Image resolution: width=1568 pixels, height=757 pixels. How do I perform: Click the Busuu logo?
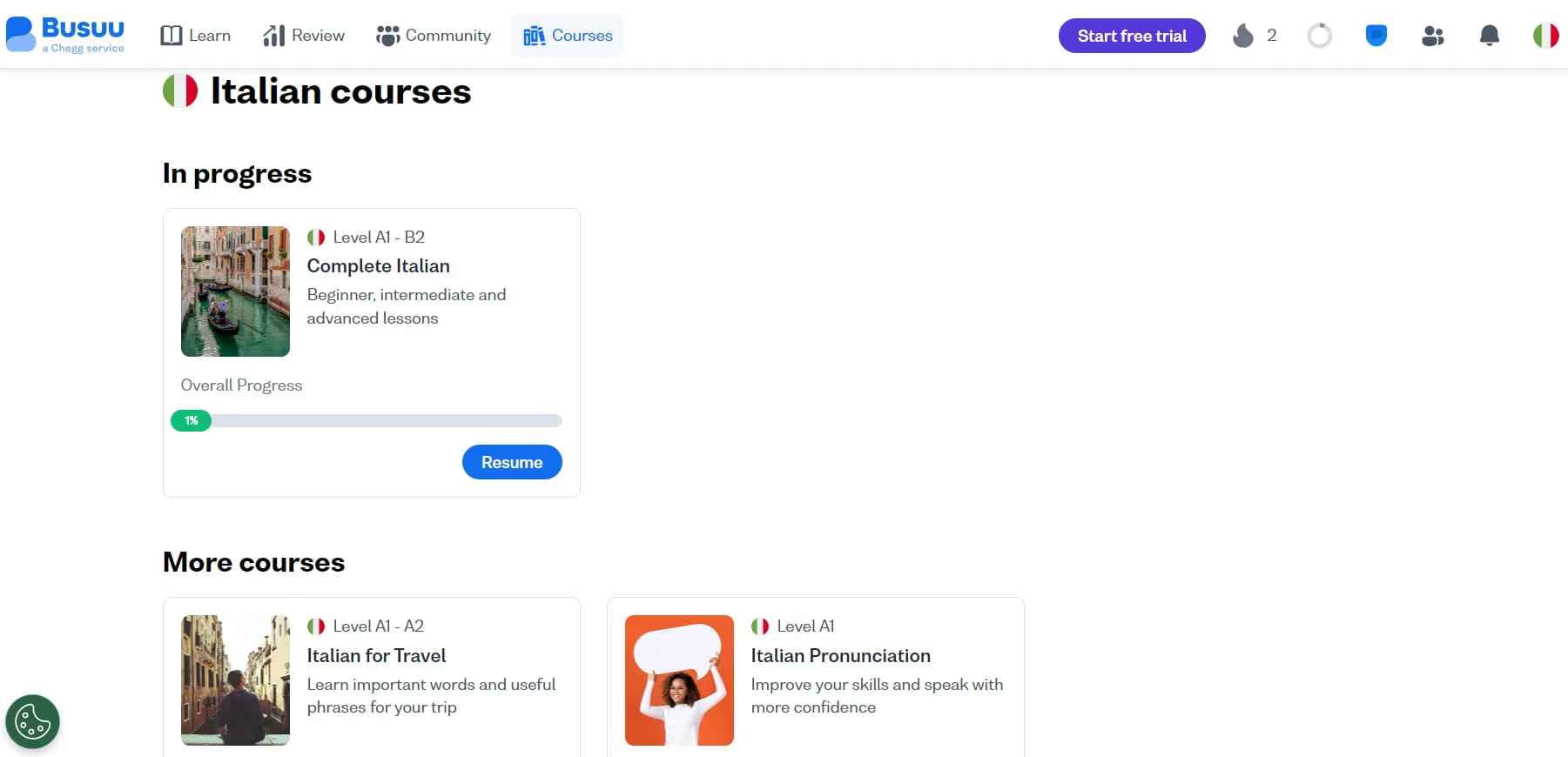pyautogui.click(x=65, y=35)
